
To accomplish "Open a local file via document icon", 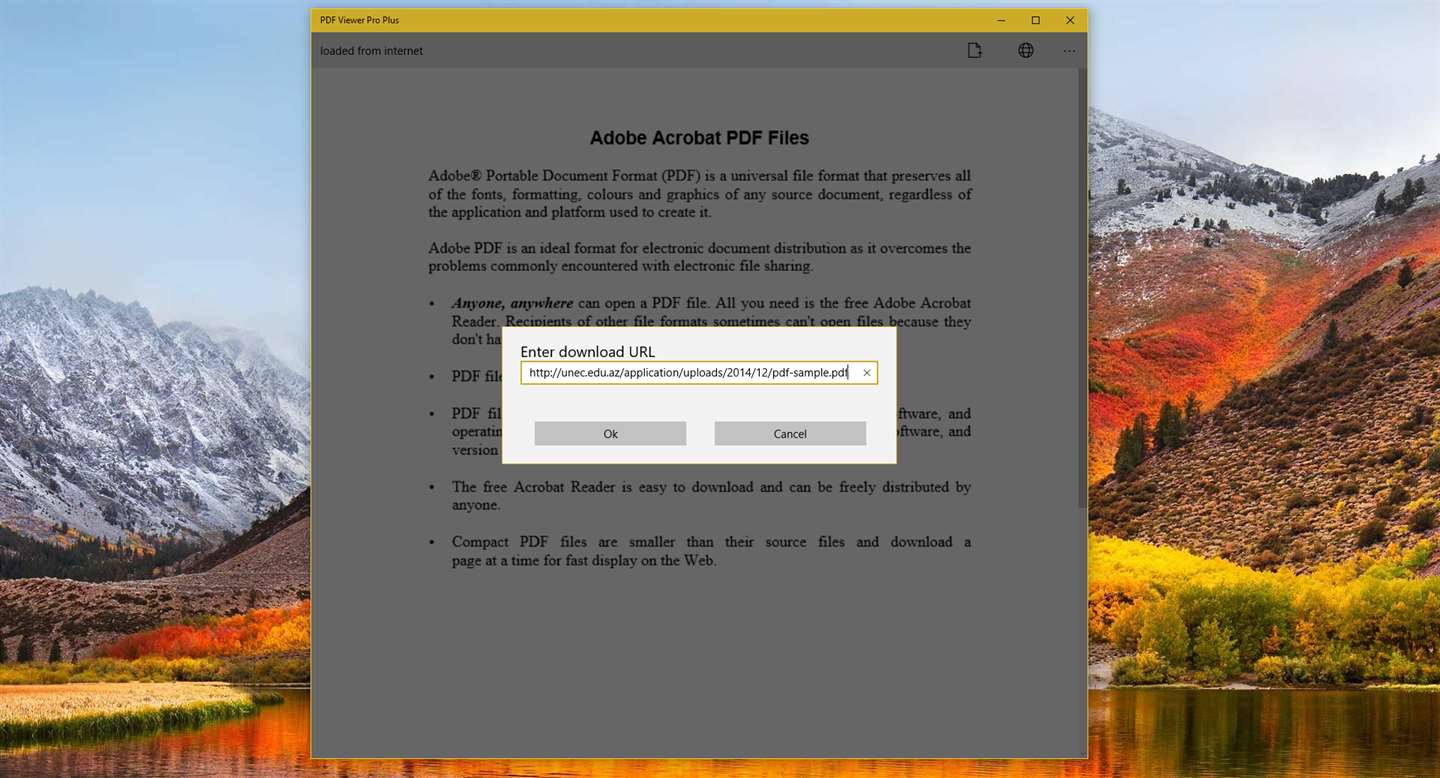I will tap(974, 51).
